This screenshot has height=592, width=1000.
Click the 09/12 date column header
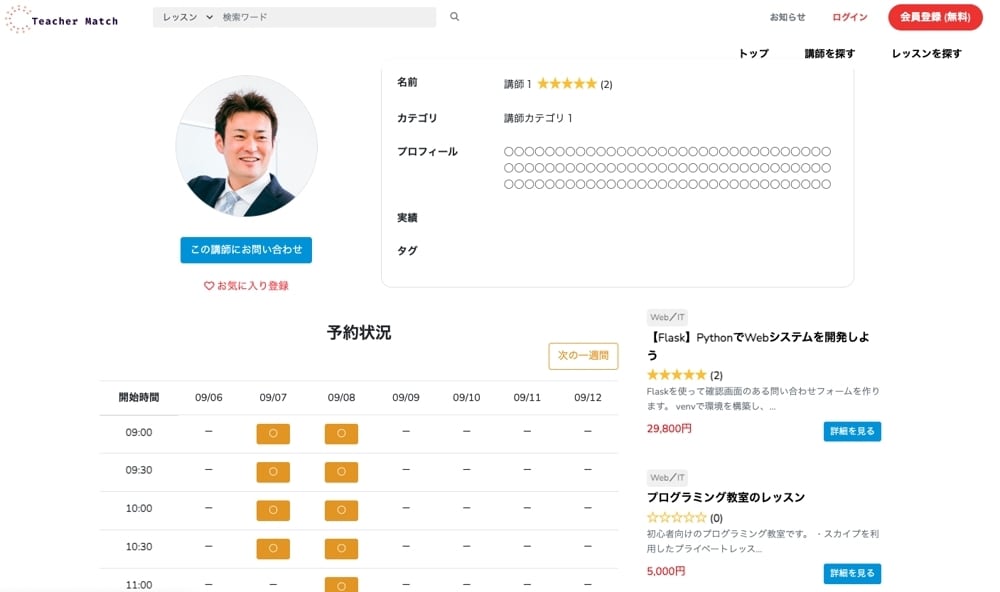point(587,397)
